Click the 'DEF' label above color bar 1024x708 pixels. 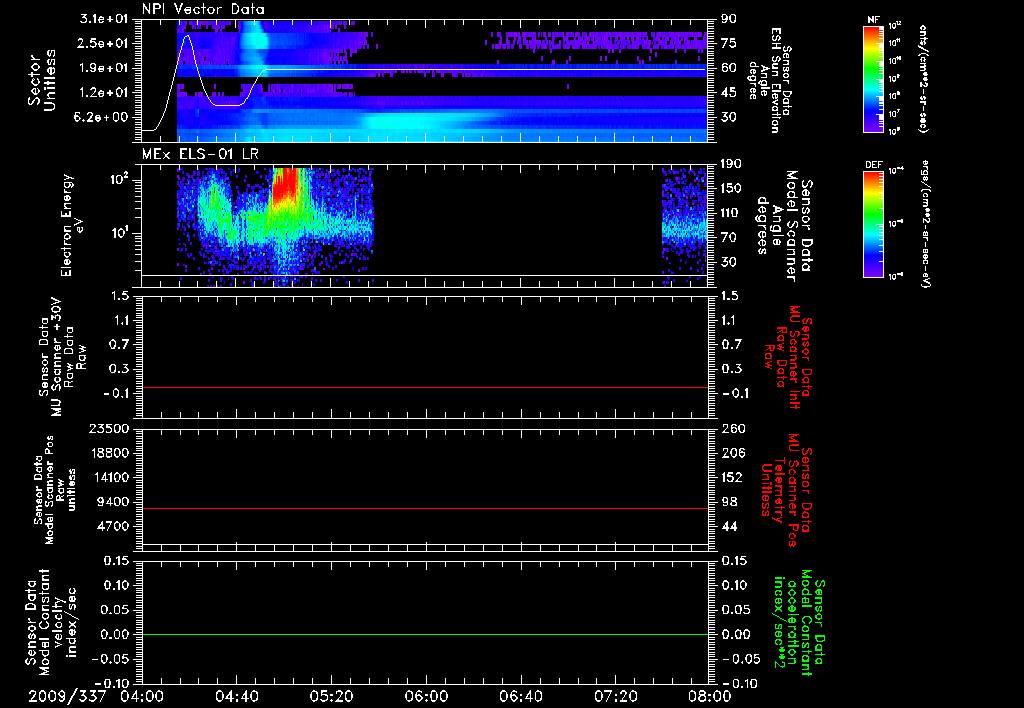coord(874,165)
